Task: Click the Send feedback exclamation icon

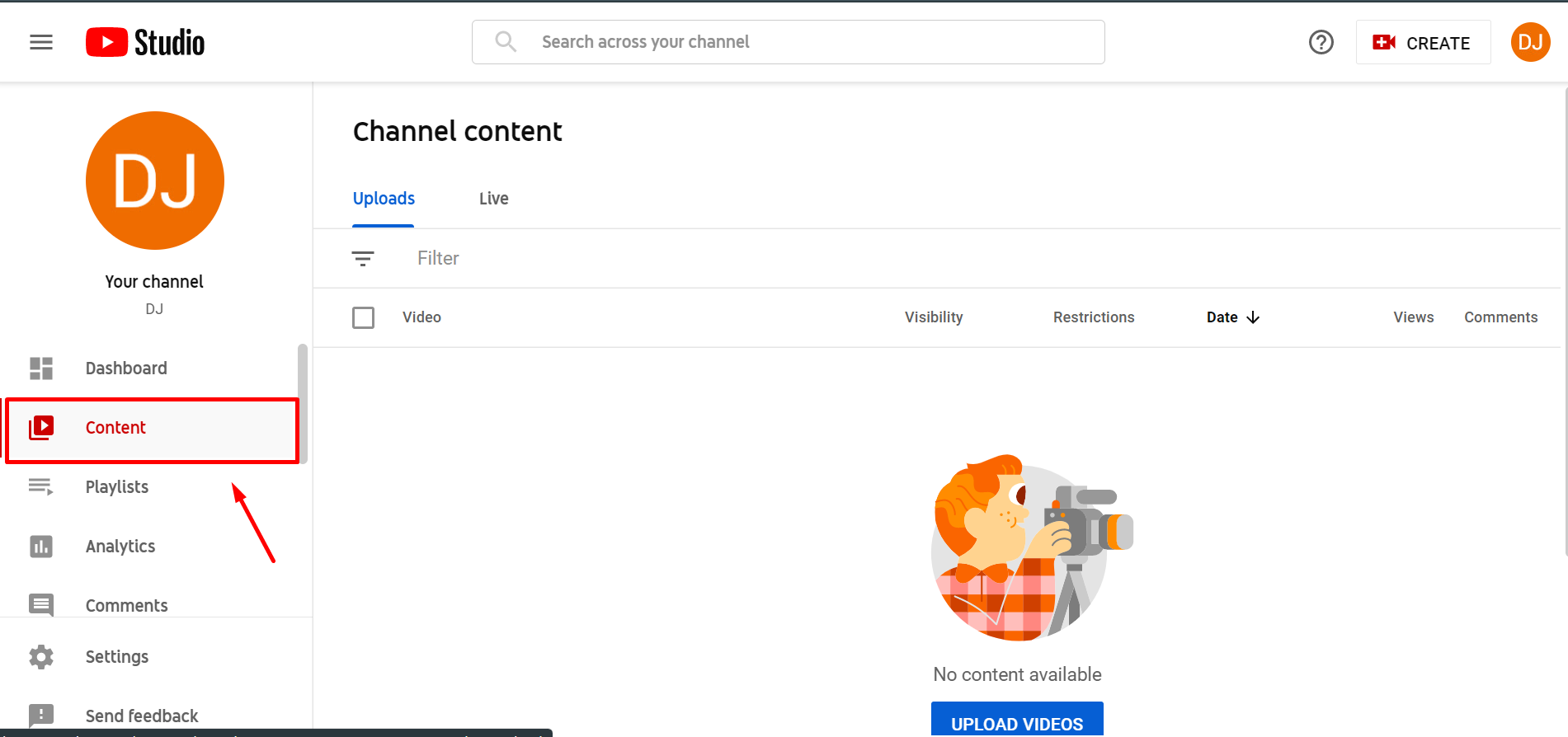Action: pos(41,716)
